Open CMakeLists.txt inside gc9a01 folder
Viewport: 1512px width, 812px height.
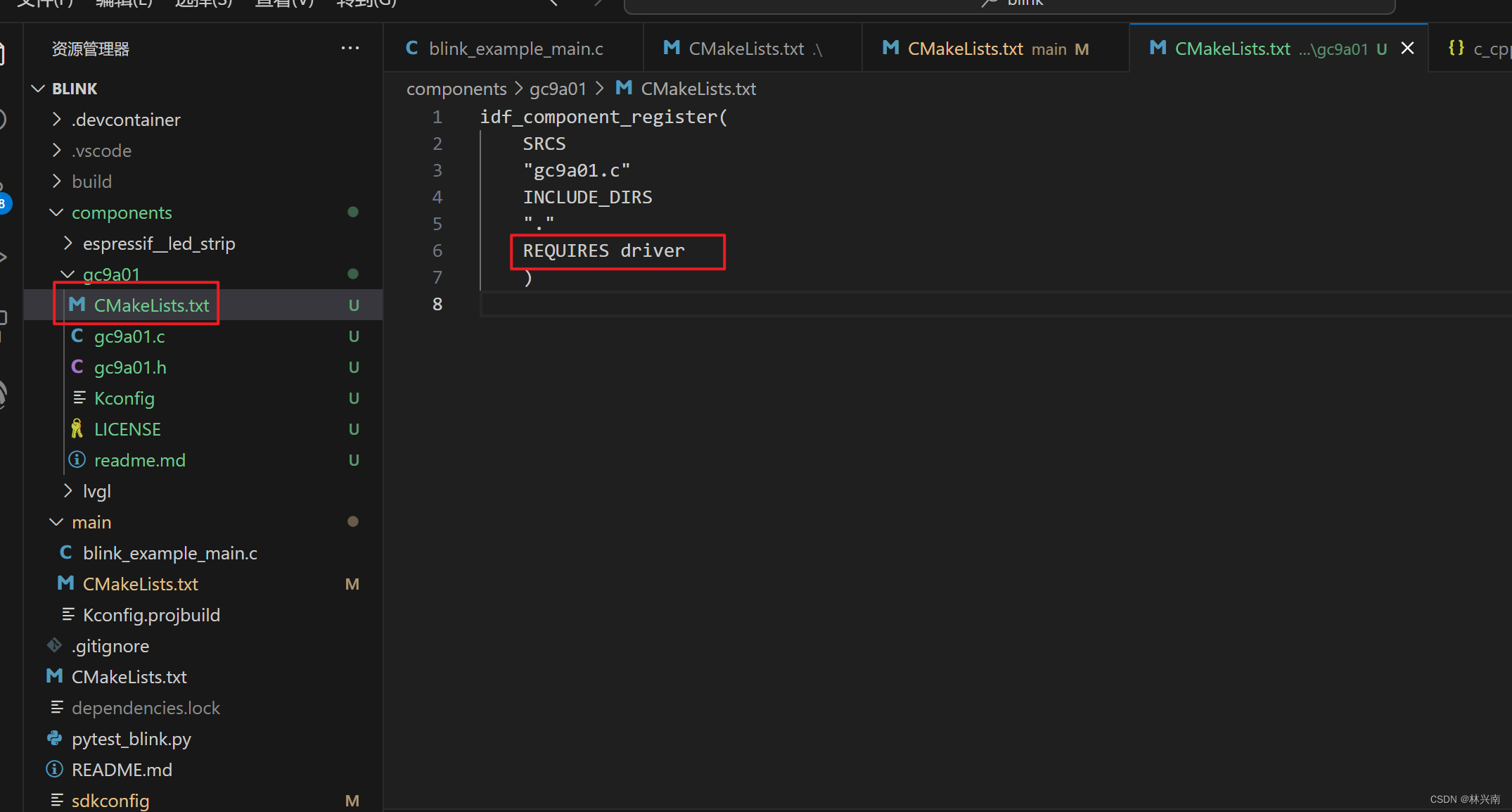[x=203, y=305]
